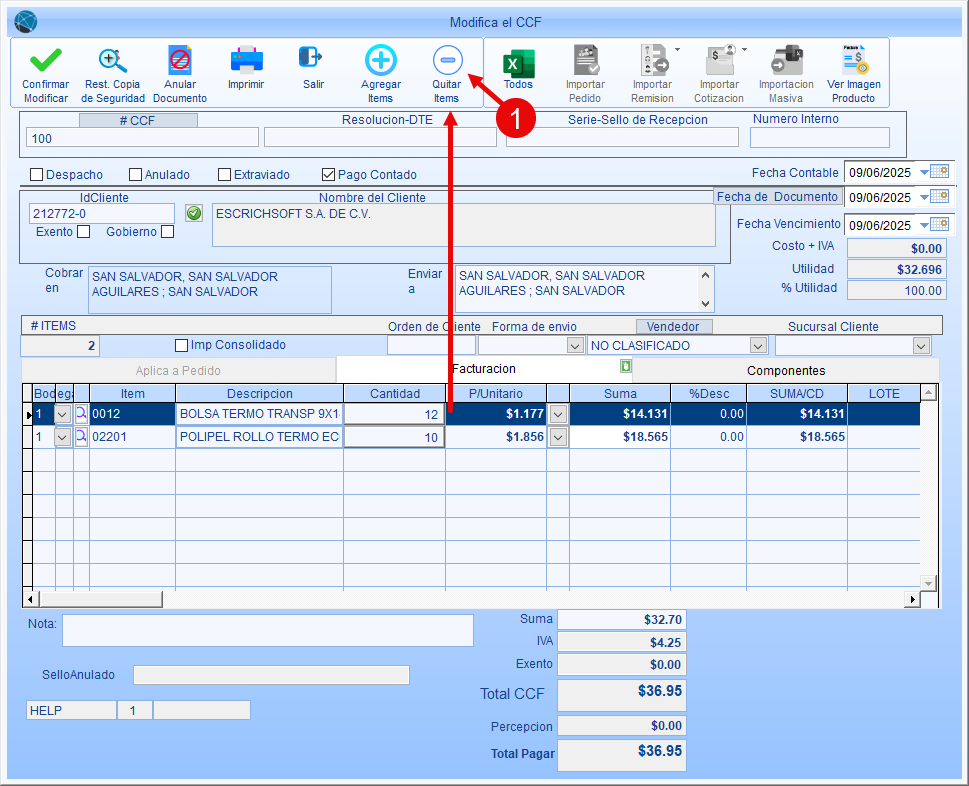Uncheck the Pago Contado checkbox
969x786 pixels.
[328, 175]
